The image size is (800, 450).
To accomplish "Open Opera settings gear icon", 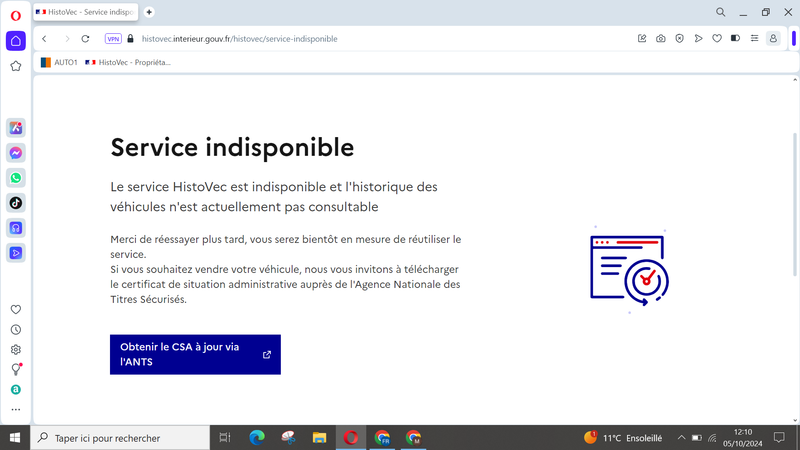I will (x=16, y=349).
